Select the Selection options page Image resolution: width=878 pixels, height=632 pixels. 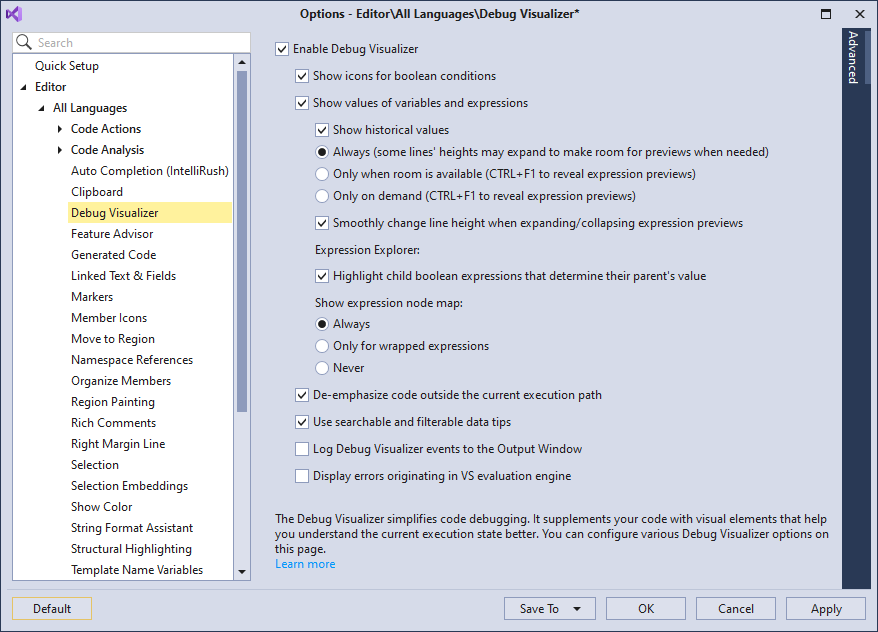click(x=95, y=465)
